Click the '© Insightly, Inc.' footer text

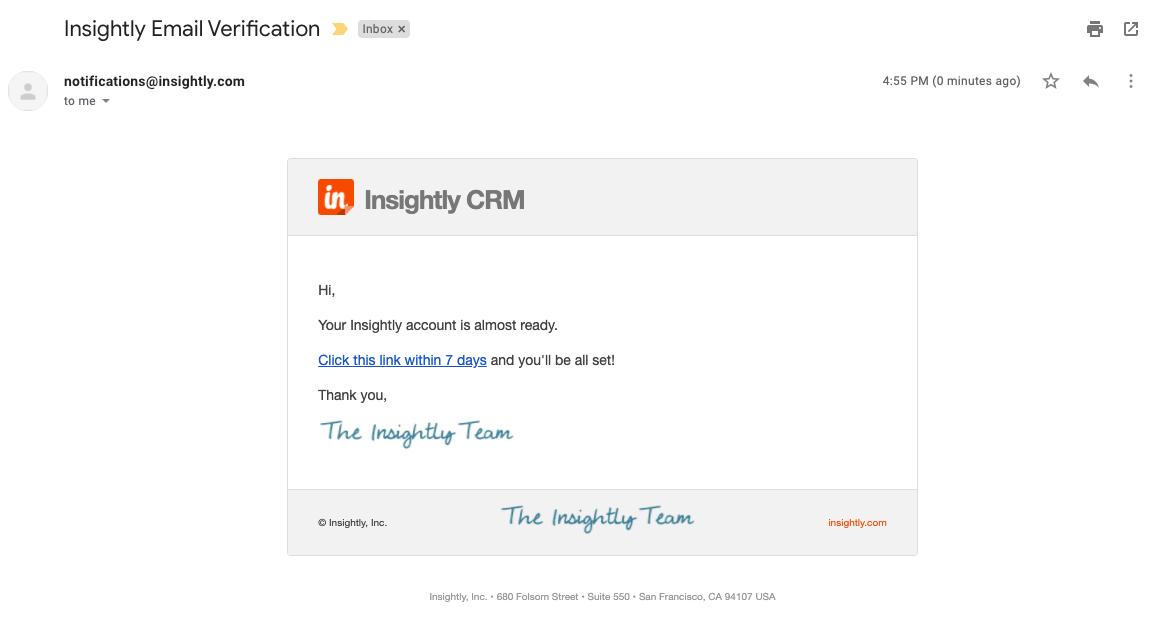[352, 523]
